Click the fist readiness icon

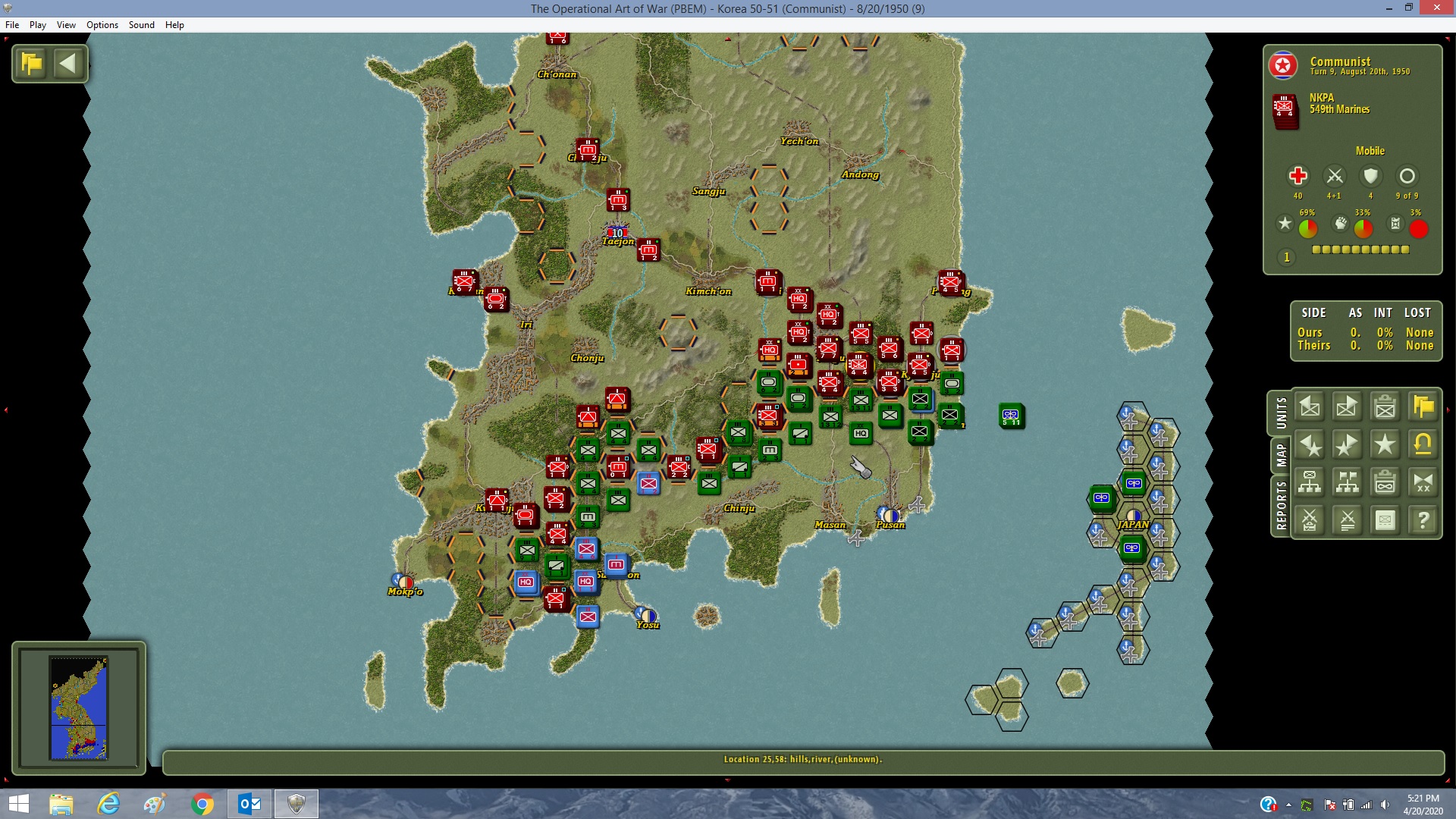click(x=1341, y=223)
